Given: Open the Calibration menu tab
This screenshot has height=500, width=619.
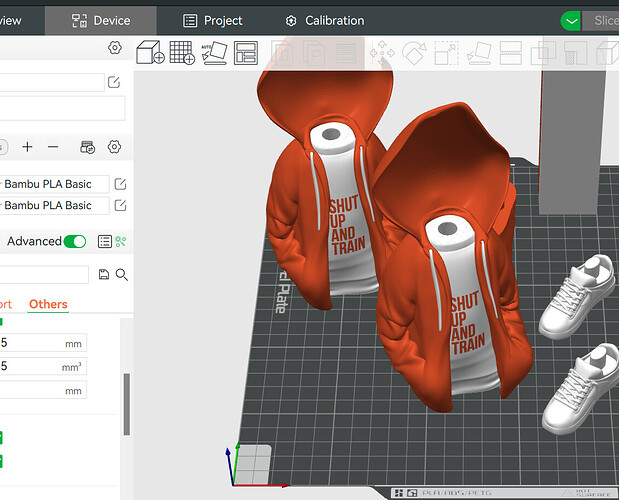Looking at the screenshot, I should coord(325,21).
